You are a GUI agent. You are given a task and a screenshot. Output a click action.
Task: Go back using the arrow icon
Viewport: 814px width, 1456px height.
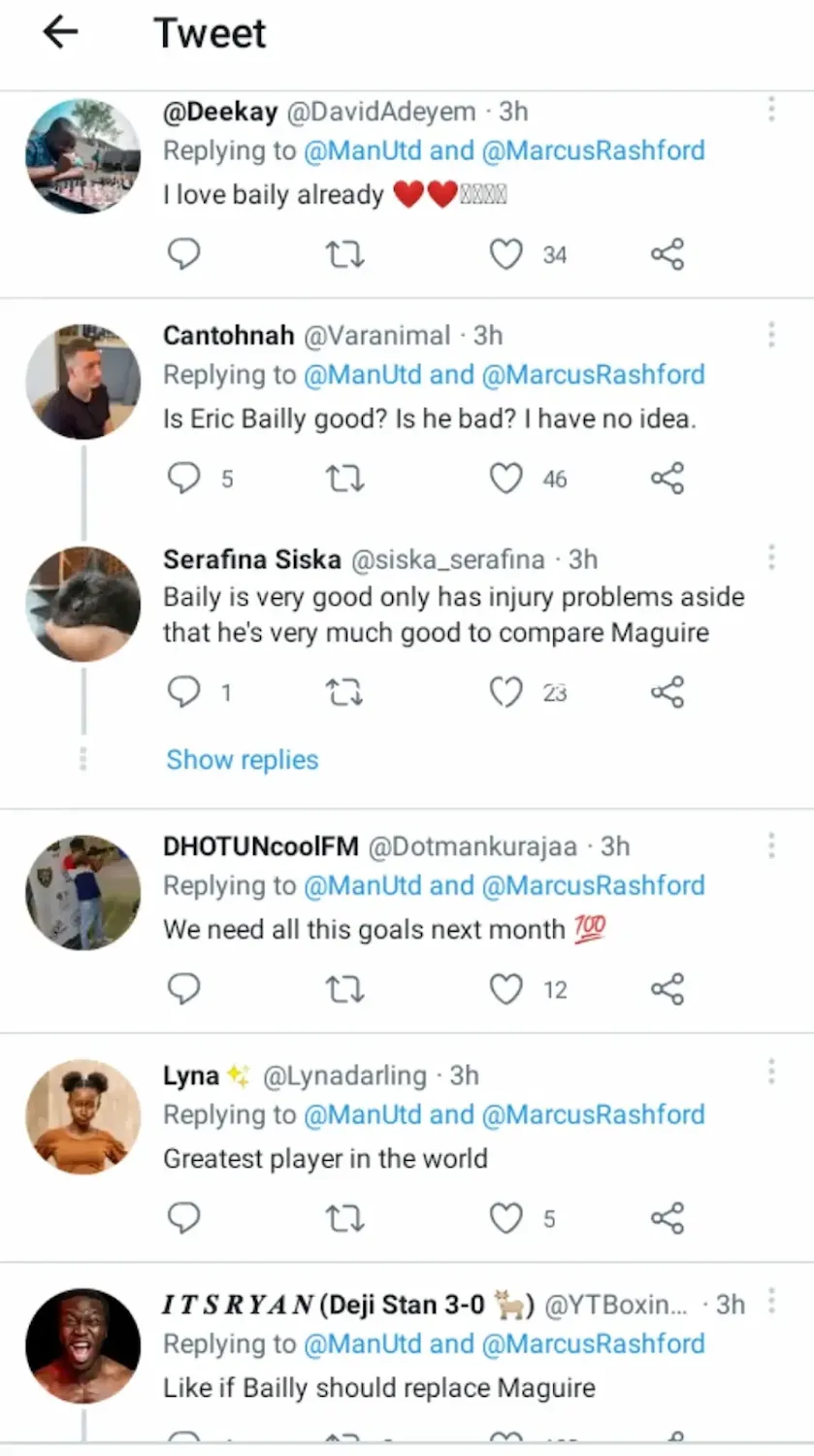point(60,33)
